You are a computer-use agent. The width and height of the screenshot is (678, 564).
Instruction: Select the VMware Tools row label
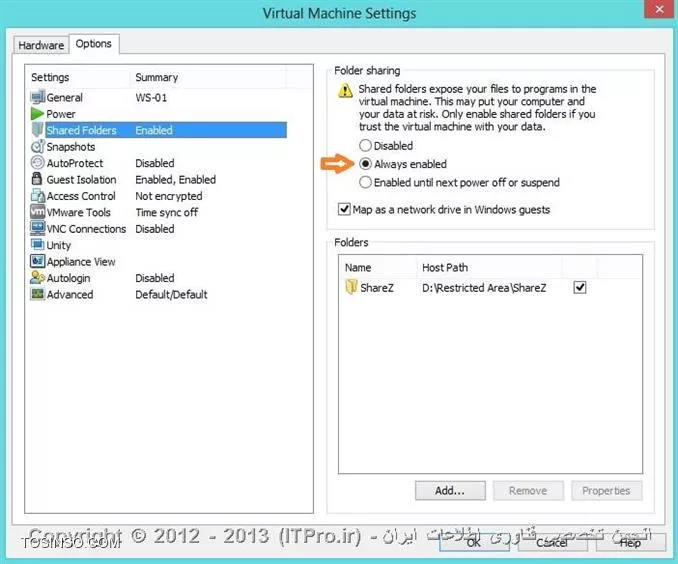pos(79,212)
